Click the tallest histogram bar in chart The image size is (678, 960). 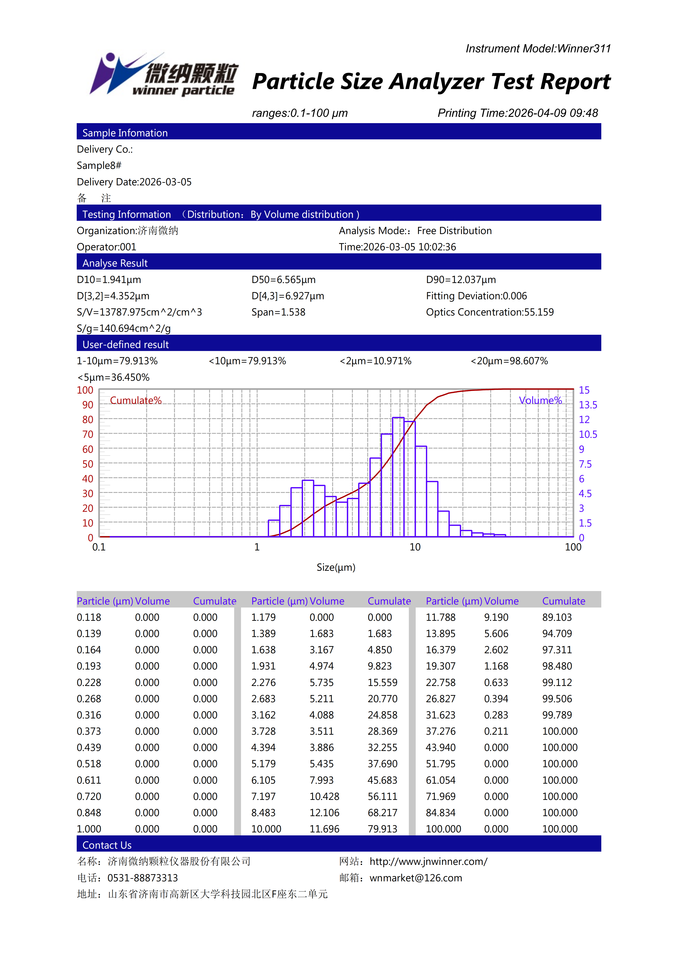tap(398, 477)
